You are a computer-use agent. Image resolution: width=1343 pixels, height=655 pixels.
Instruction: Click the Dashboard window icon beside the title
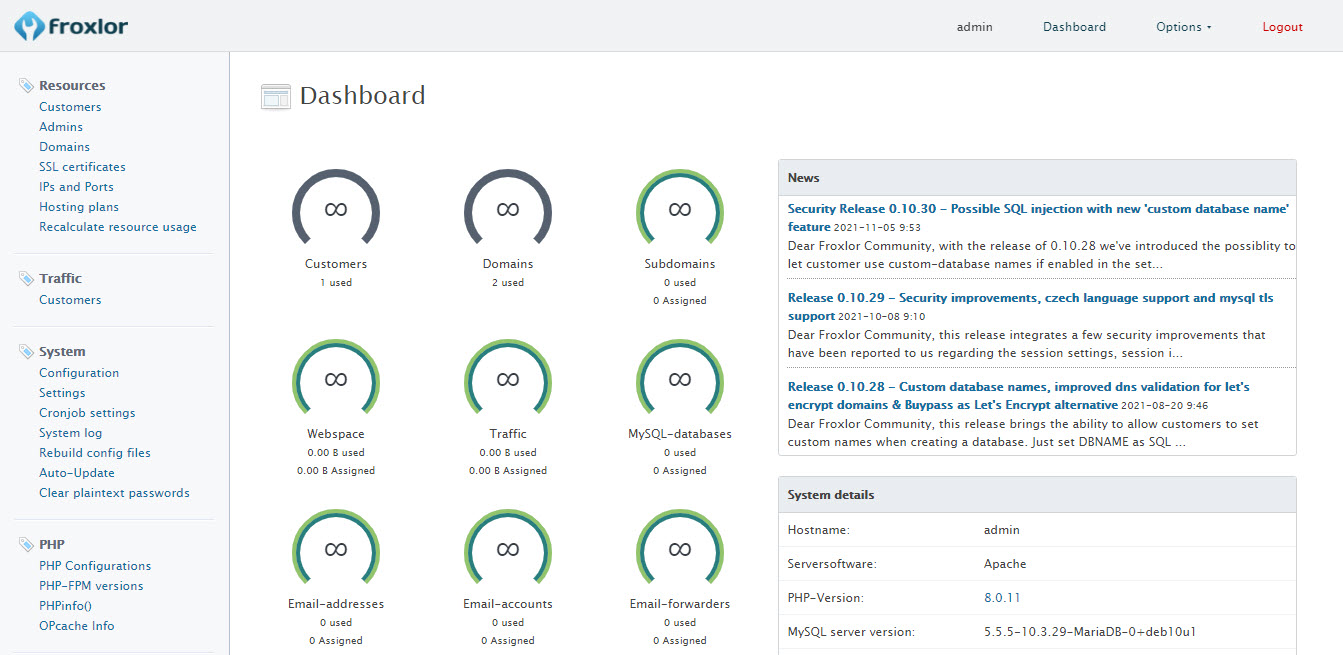pyautogui.click(x=275, y=96)
